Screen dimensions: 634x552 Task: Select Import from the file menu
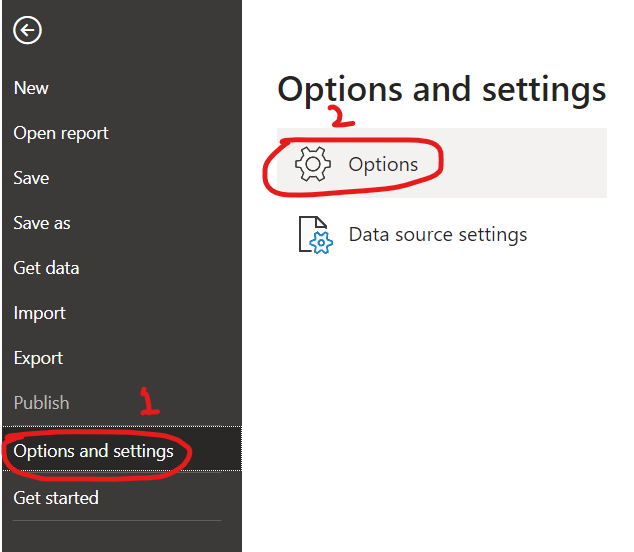[x=39, y=313]
